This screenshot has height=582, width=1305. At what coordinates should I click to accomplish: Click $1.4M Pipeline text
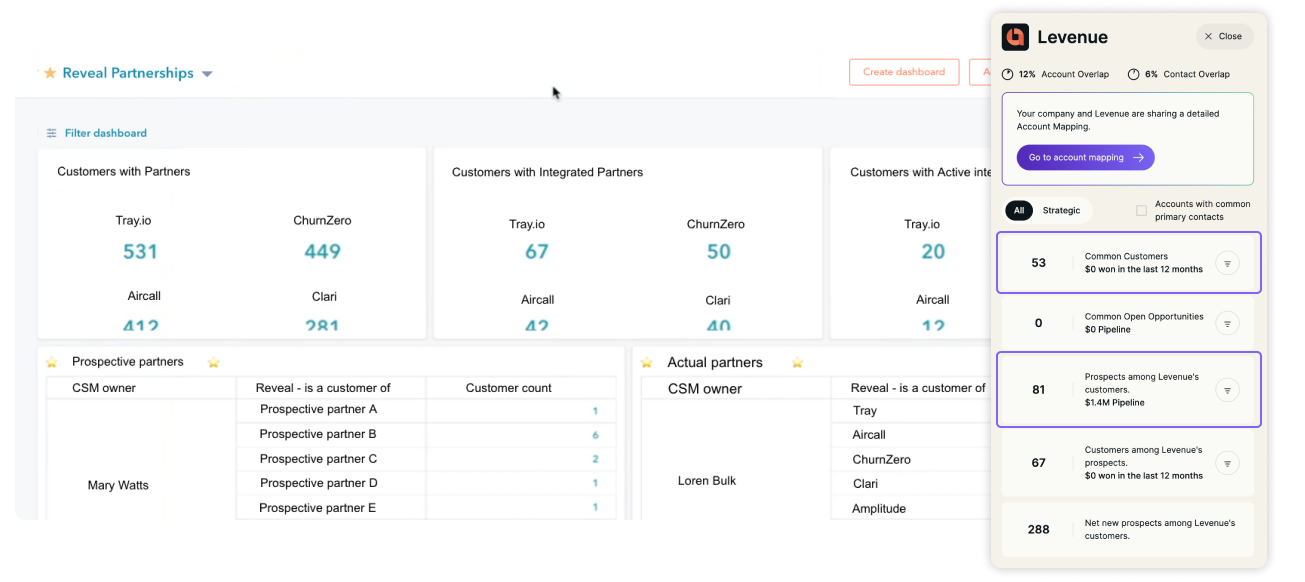[x=1115, y=403]
